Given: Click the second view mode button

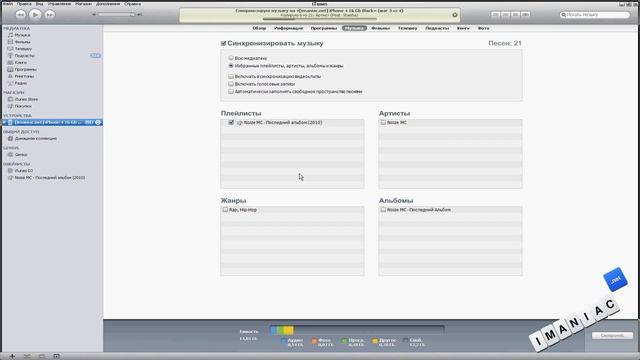Looking at the screenshot, I should [x=505, y=14].
